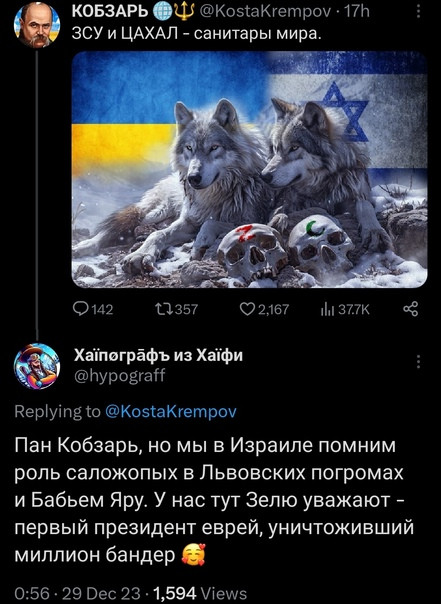Tap the share icon on first post
Image resolution: width=441 pixels, height=604 pixels.
(410, 309)
